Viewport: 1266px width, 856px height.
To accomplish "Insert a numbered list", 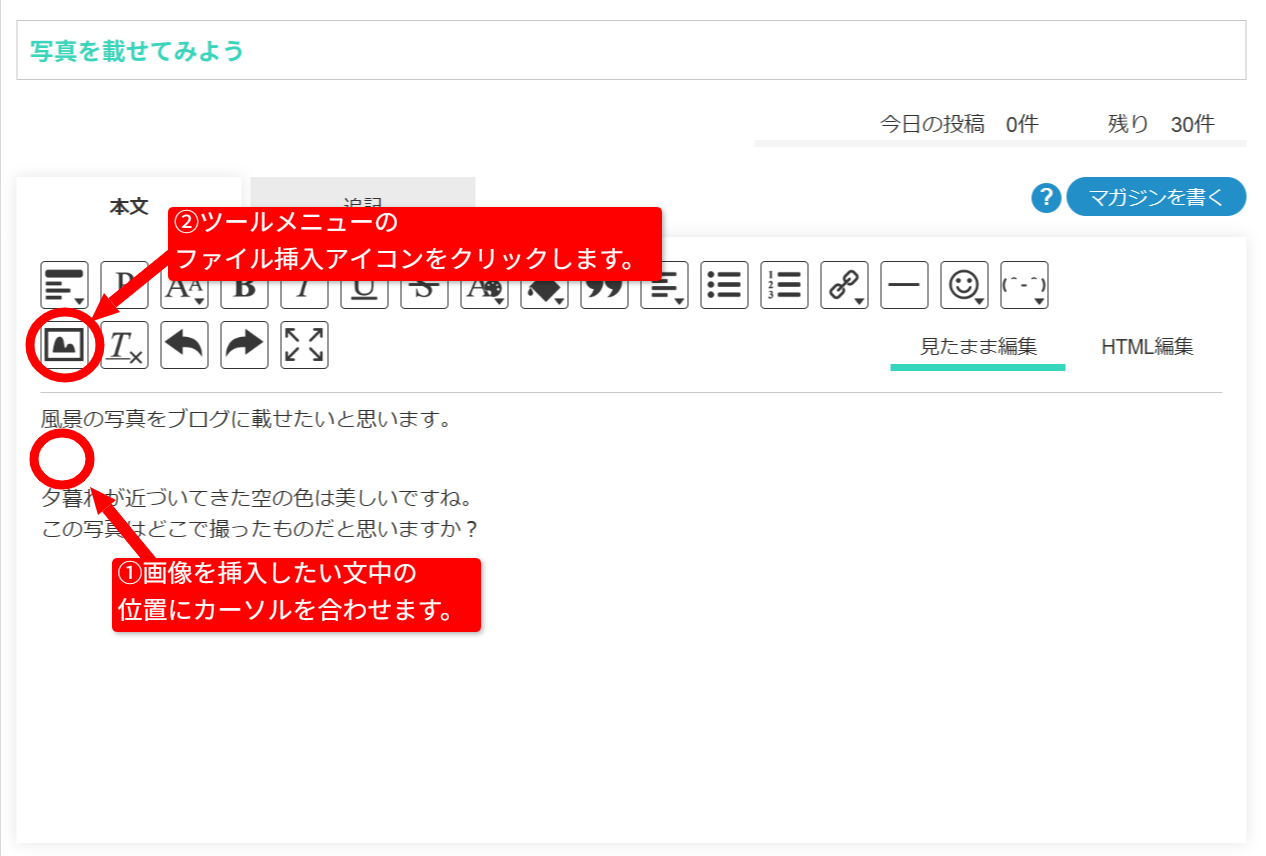I will [785, 285].
